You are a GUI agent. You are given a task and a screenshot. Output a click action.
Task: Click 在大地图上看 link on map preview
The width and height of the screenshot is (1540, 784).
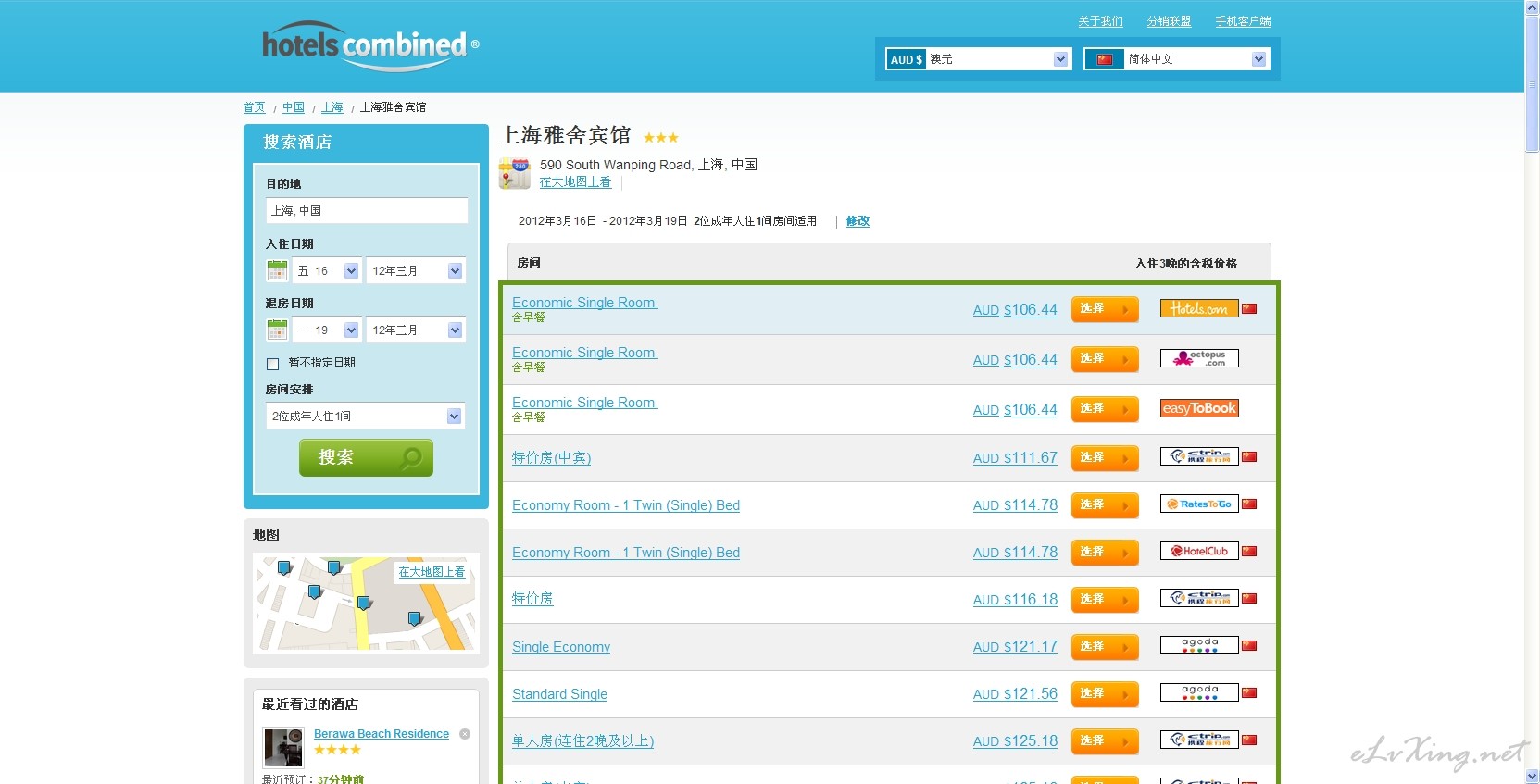[432, 572]
